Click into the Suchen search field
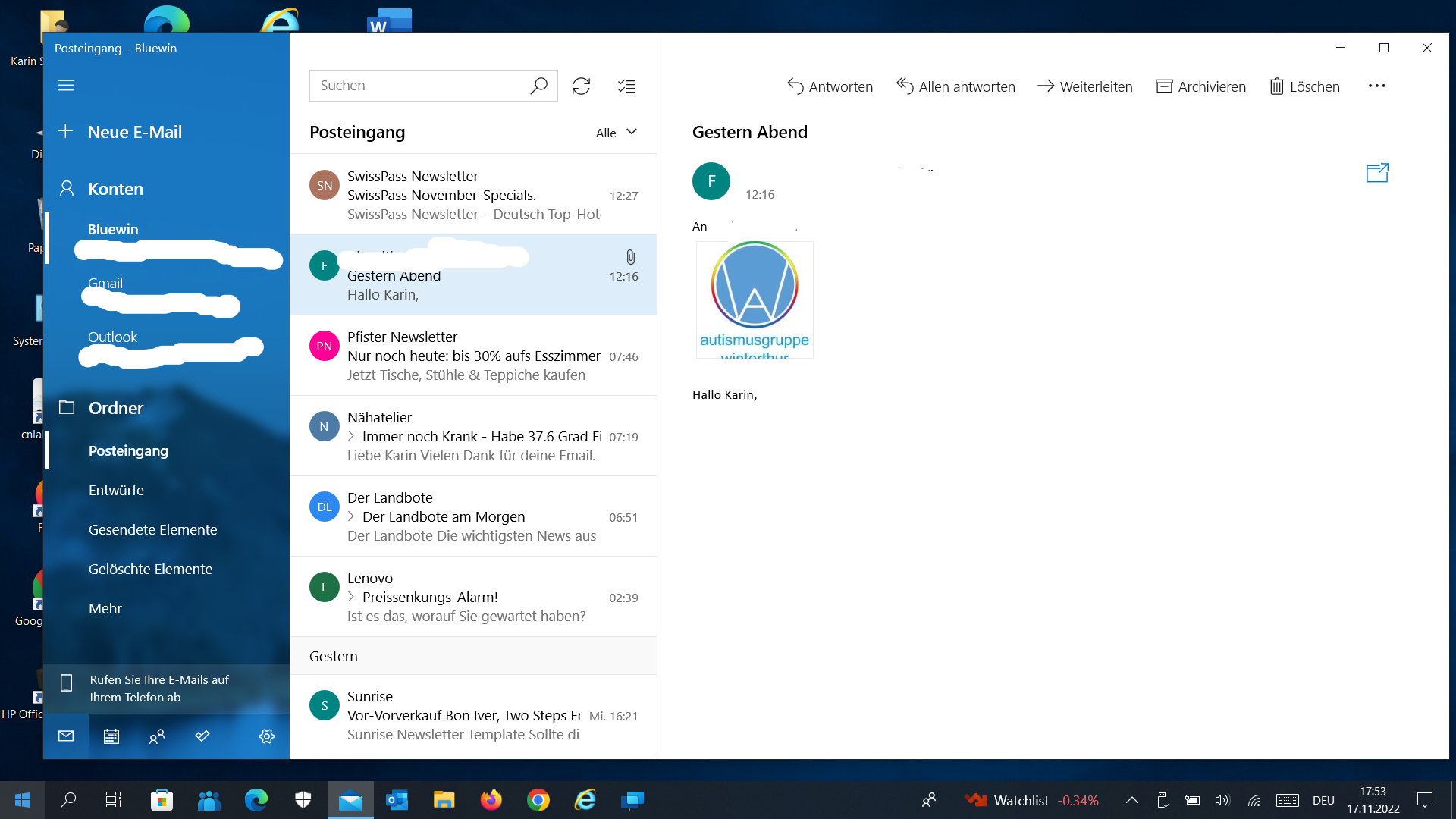 (x=417, y=86)
